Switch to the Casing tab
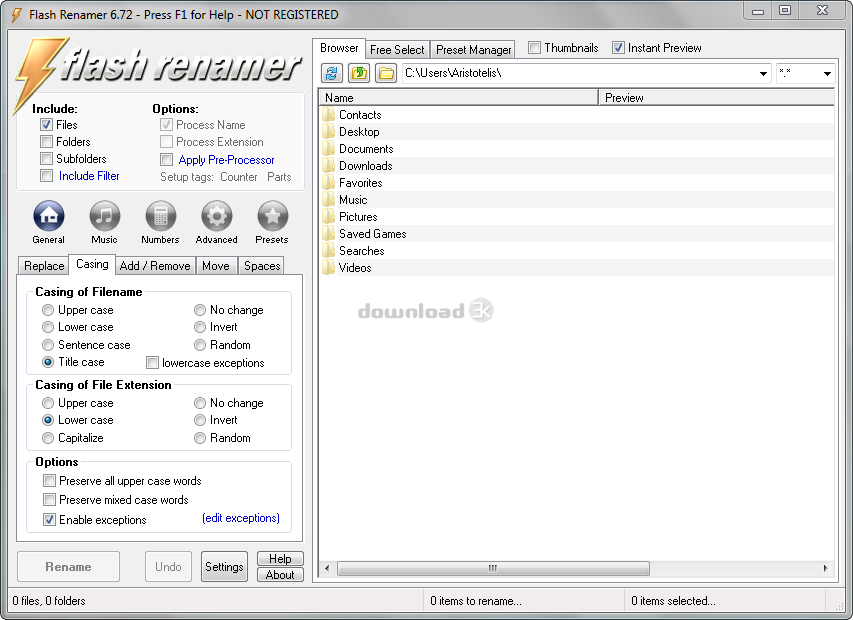The height and width of the screenshot is (620, 853). tap(92, 264)
